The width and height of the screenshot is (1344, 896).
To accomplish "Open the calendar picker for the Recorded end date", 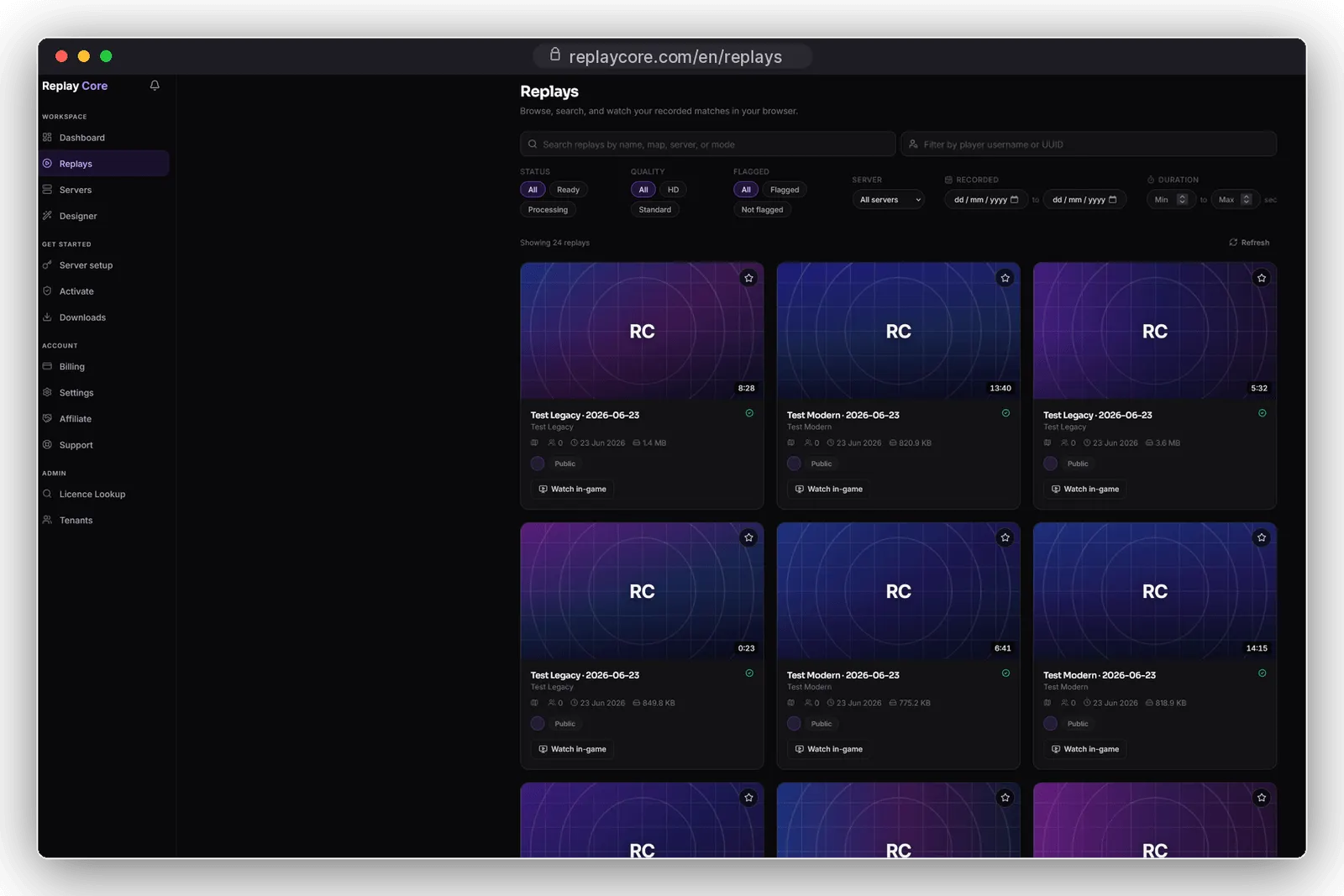I will tap(1113, 200).
